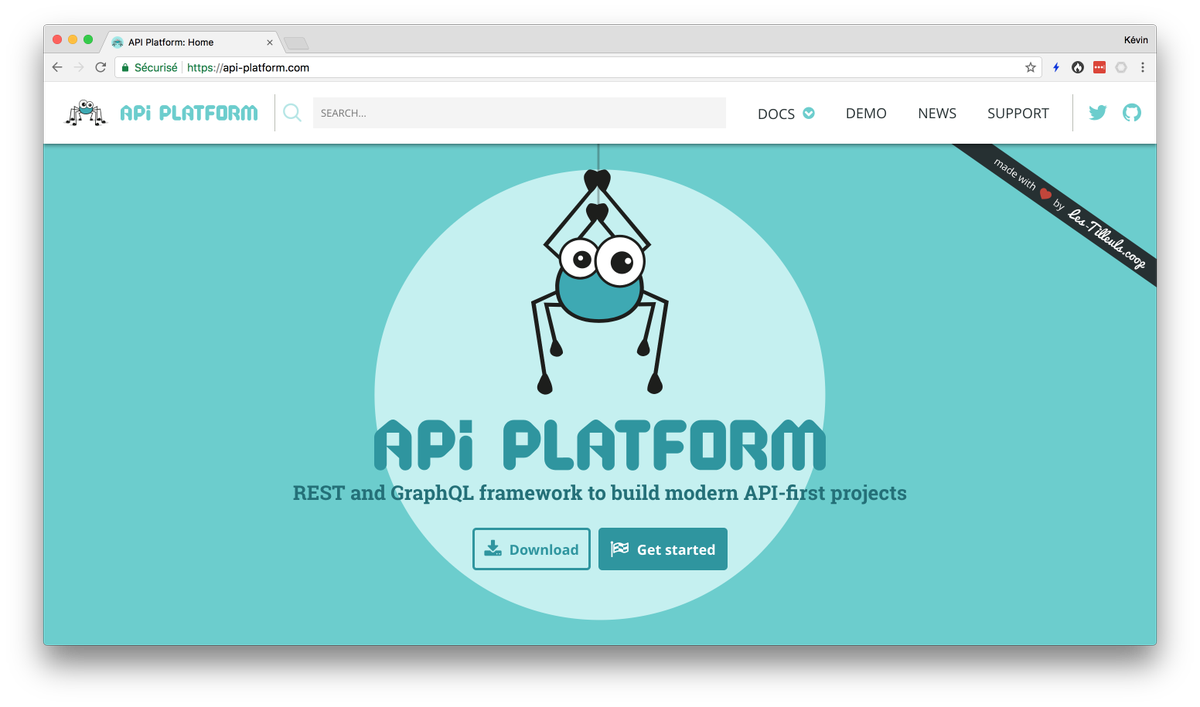Click the download arrow icon in Download button
Image resolution: width=1200 pixels, height=707 pixels.
click(493, 548)
